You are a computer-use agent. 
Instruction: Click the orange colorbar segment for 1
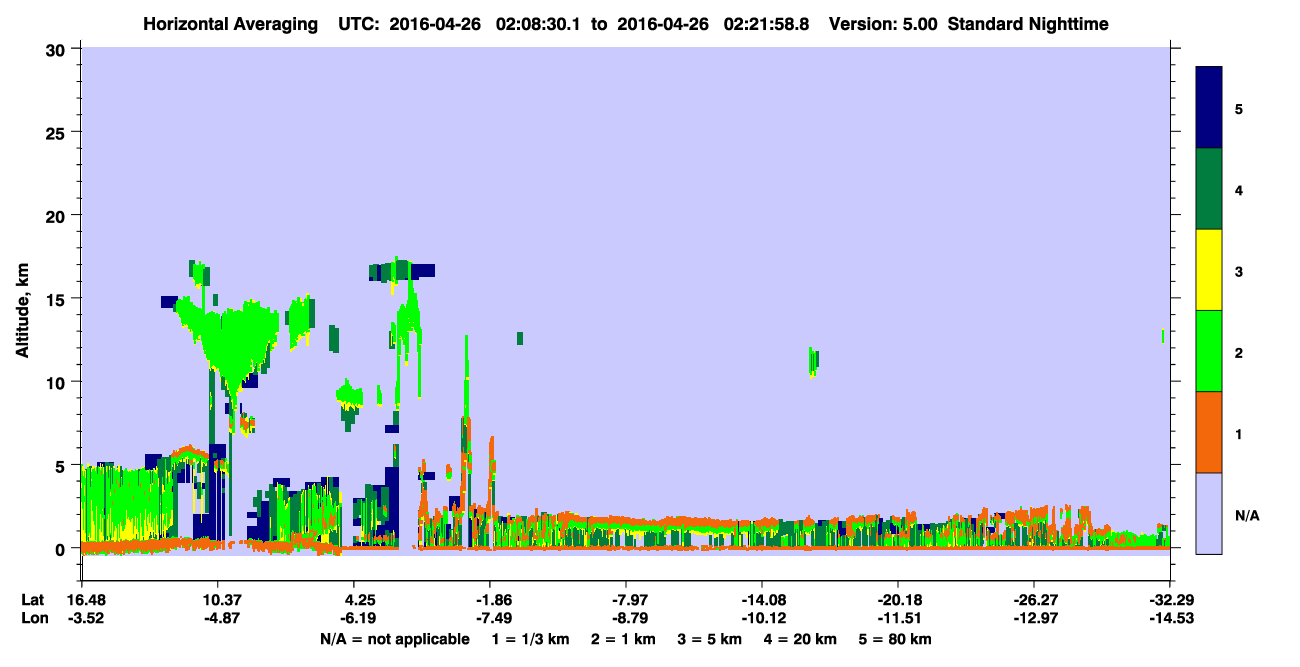point(1209,432)
